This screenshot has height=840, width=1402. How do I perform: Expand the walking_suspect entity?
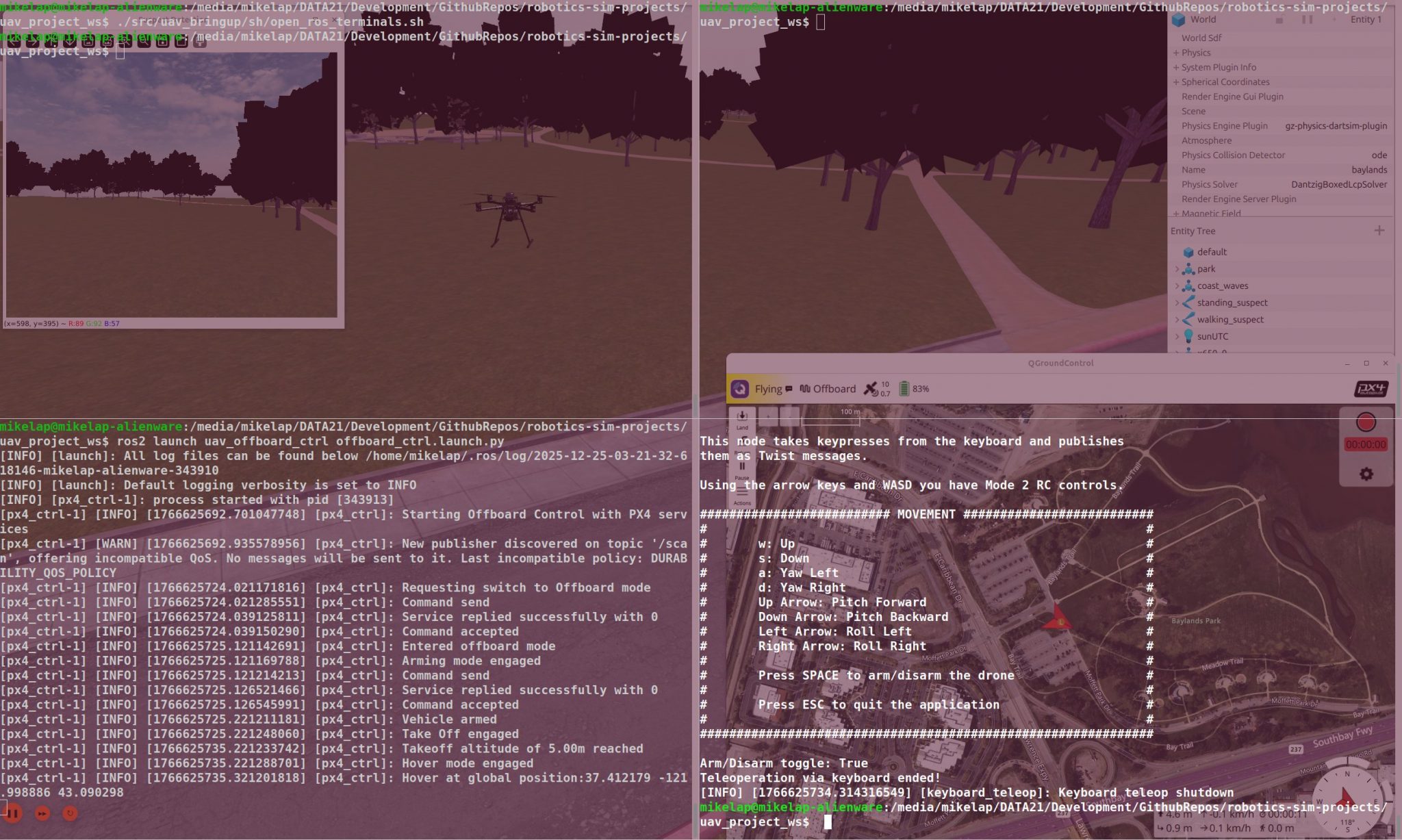pyautogui.click(x=1177, y=320)
